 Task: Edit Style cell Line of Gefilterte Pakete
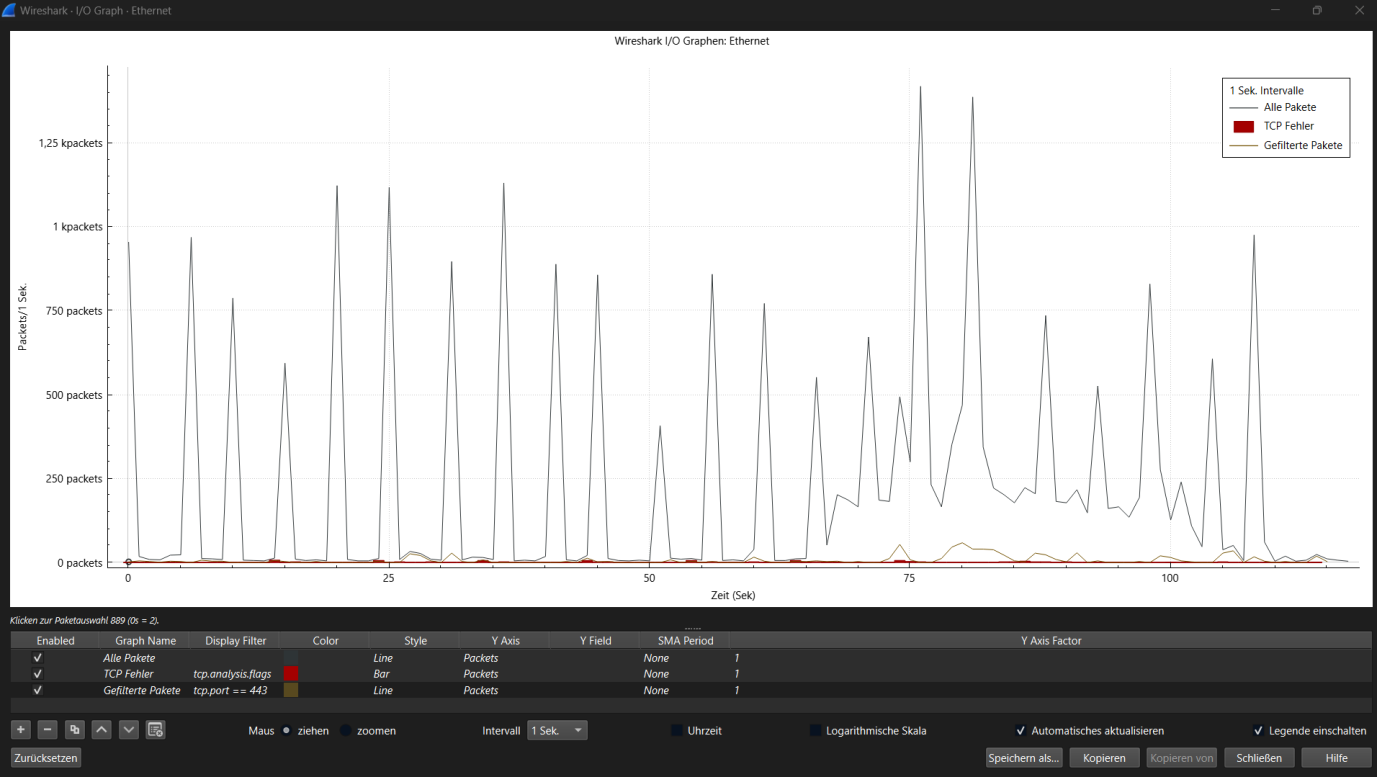point(414,690)
